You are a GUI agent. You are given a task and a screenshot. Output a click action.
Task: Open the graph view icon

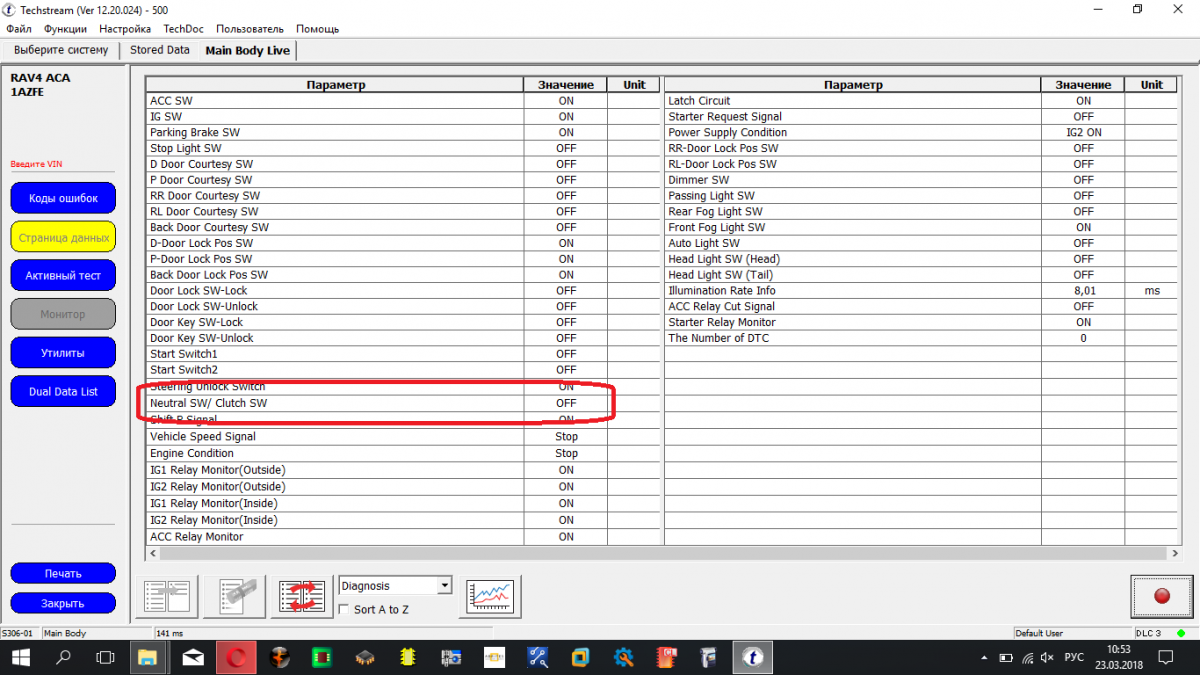coord(491,596)
